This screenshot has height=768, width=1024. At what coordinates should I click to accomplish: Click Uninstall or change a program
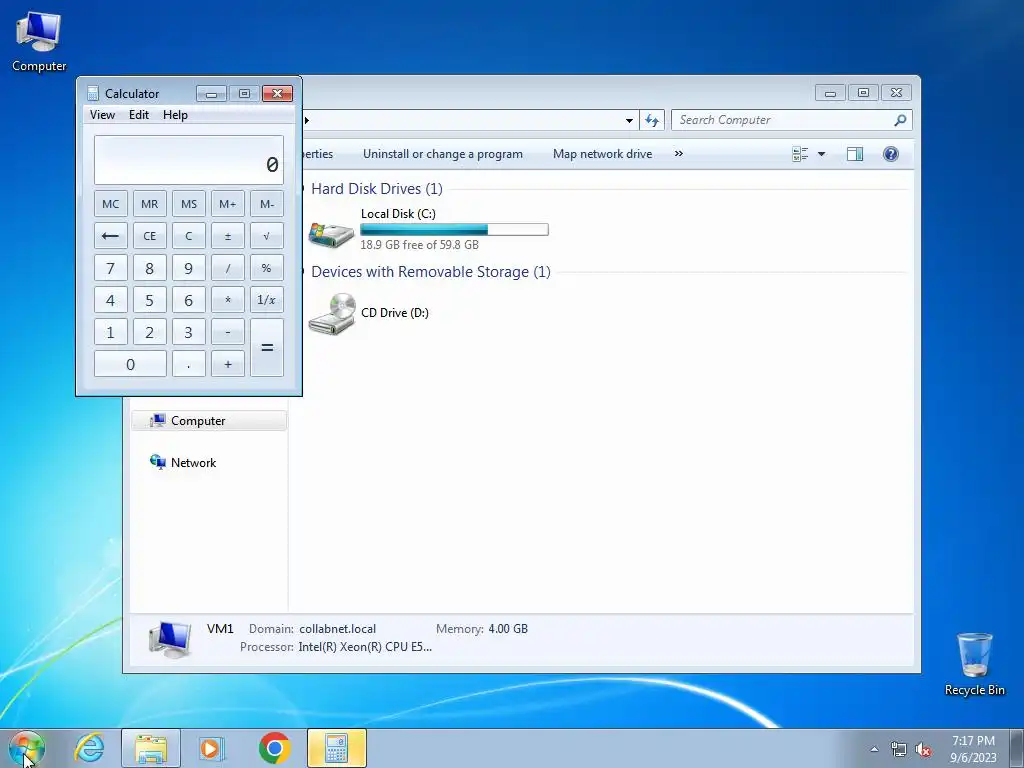click(443, 154)
